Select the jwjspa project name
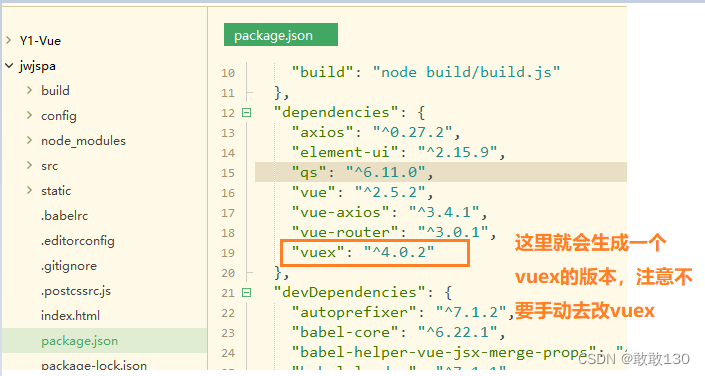Image resolution: width=705 pixels, height=376 pixels. (x=37, y=66)
